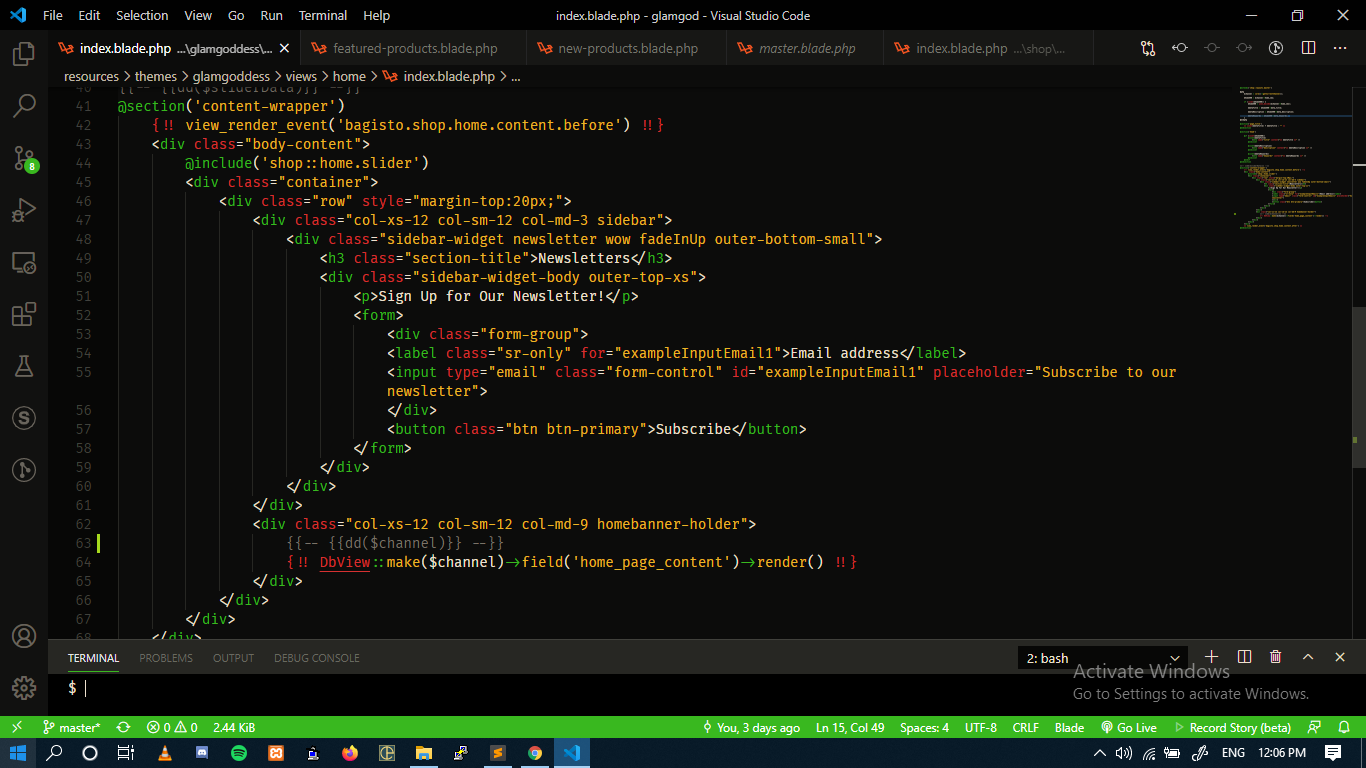Click 'UTF-8' encoding selector

click(981, 727)
